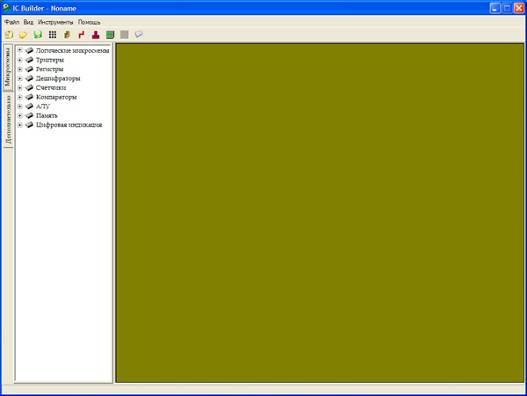Click the gray square toolbar icon
Image resolution: width=527 pixels, height=396 pixels.
pyautogui.click(x=124, y=35)
